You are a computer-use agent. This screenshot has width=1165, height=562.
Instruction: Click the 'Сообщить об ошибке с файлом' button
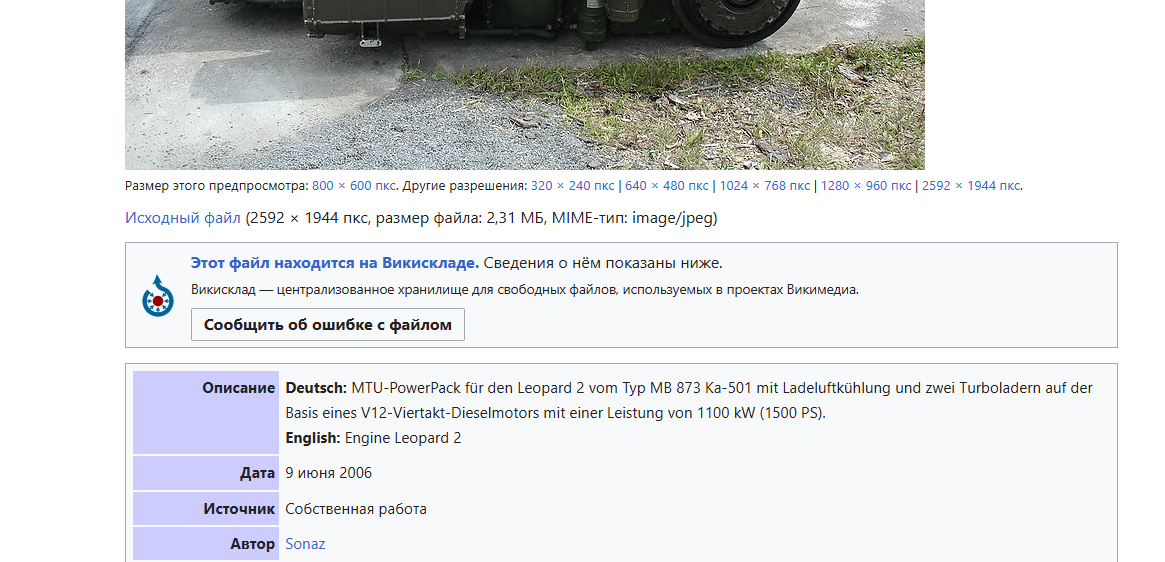(x=328, y=325)
